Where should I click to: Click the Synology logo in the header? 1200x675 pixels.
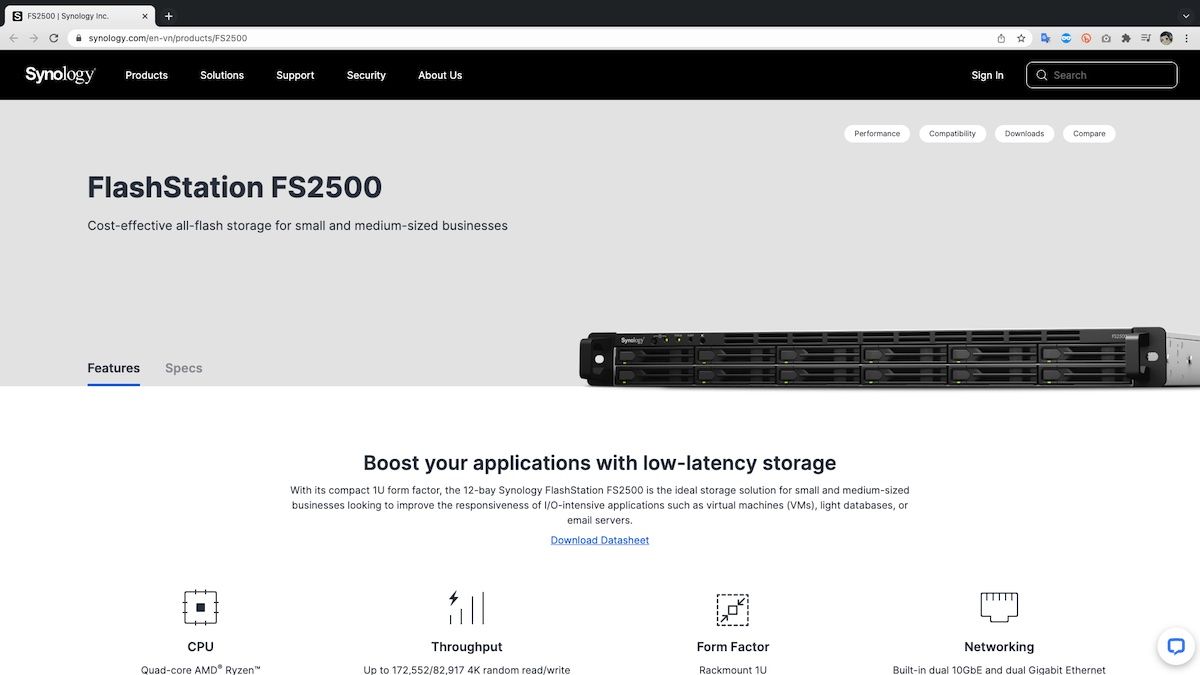click(60, 75)
